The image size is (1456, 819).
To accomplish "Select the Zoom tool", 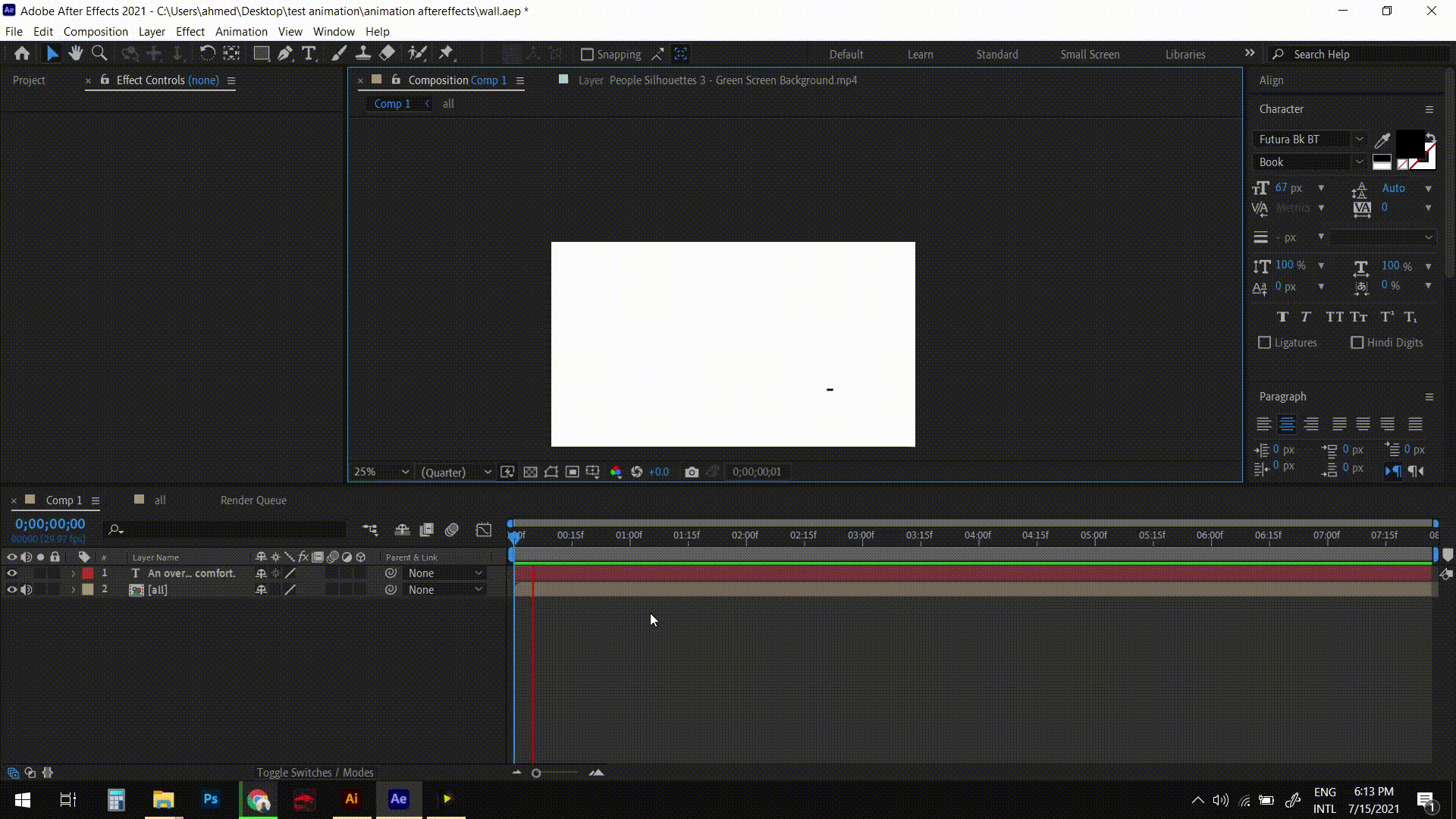I will point(99,54).
